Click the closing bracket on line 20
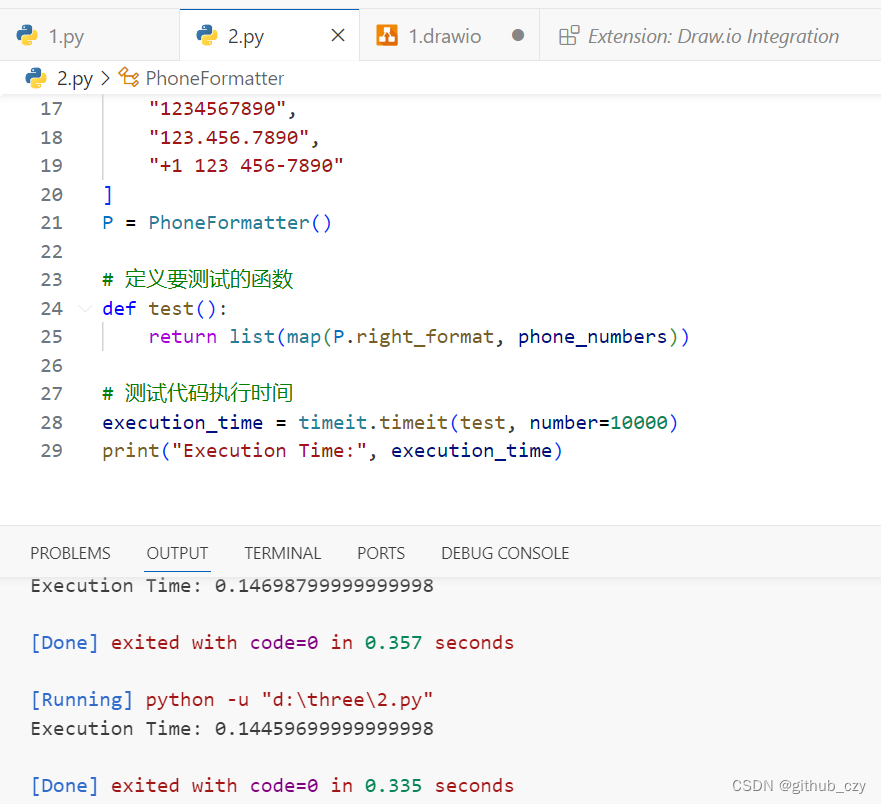This screenshot has width=881, height=804. pyautogui.click(x=108, y=195)
